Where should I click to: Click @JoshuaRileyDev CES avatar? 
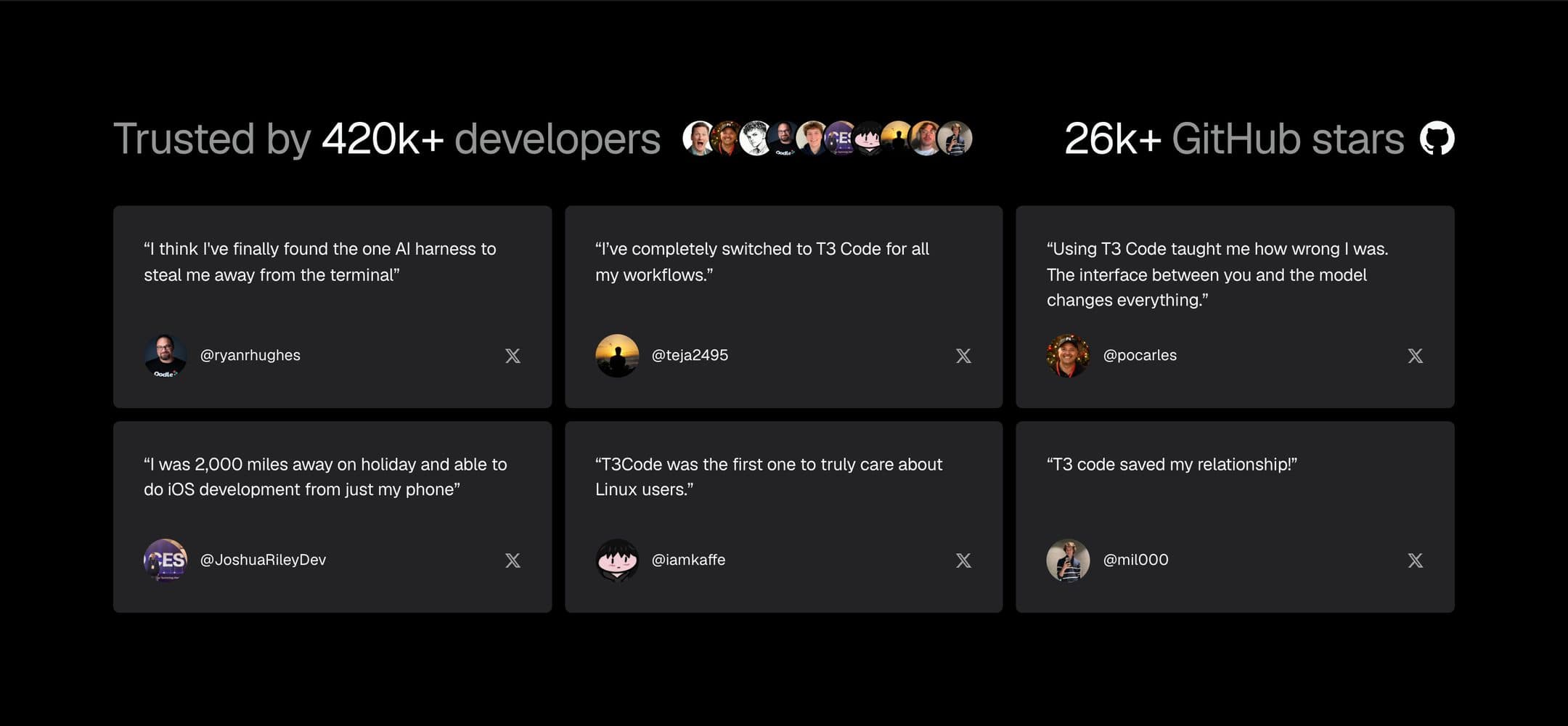166,560
